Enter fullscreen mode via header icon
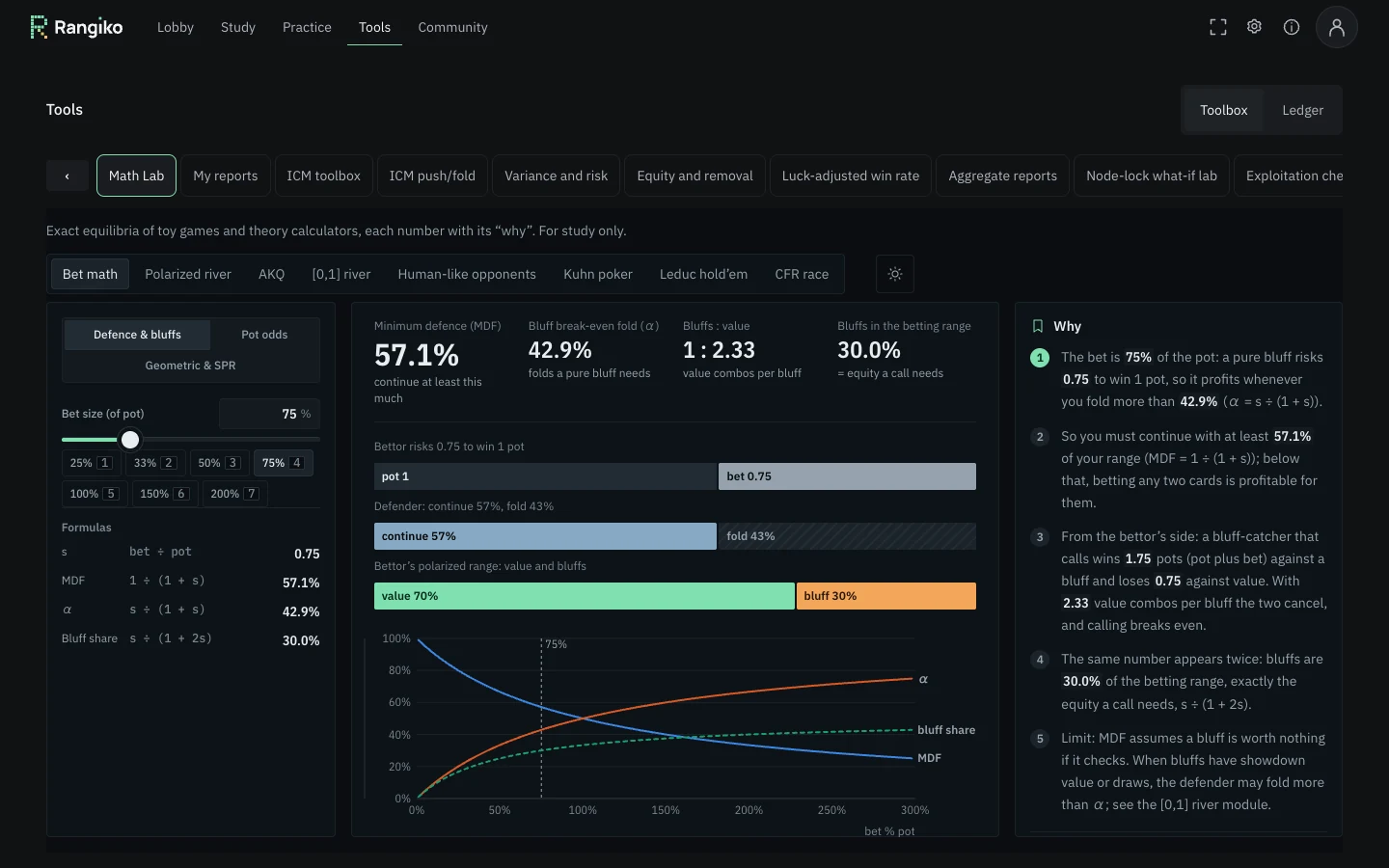Screen dimensions: 1389x868 coord(1218,27)
